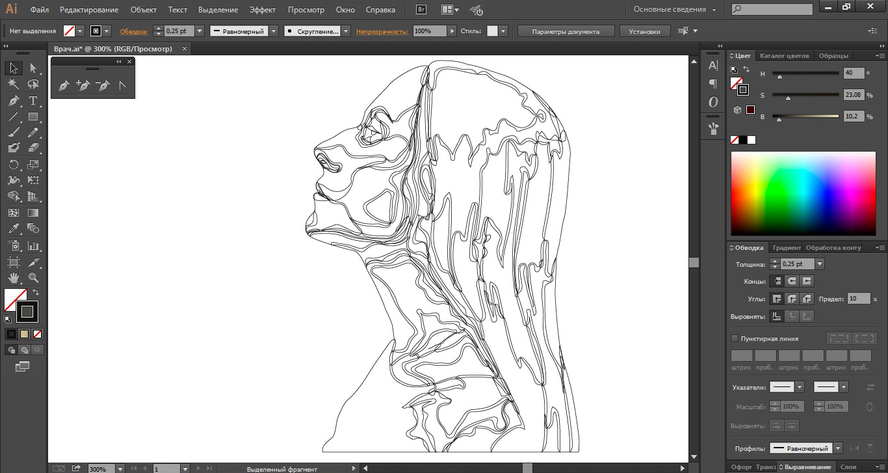Switch to Слои panel tab
The width and height of the screenshot is (888, 473).
point(848,467)
